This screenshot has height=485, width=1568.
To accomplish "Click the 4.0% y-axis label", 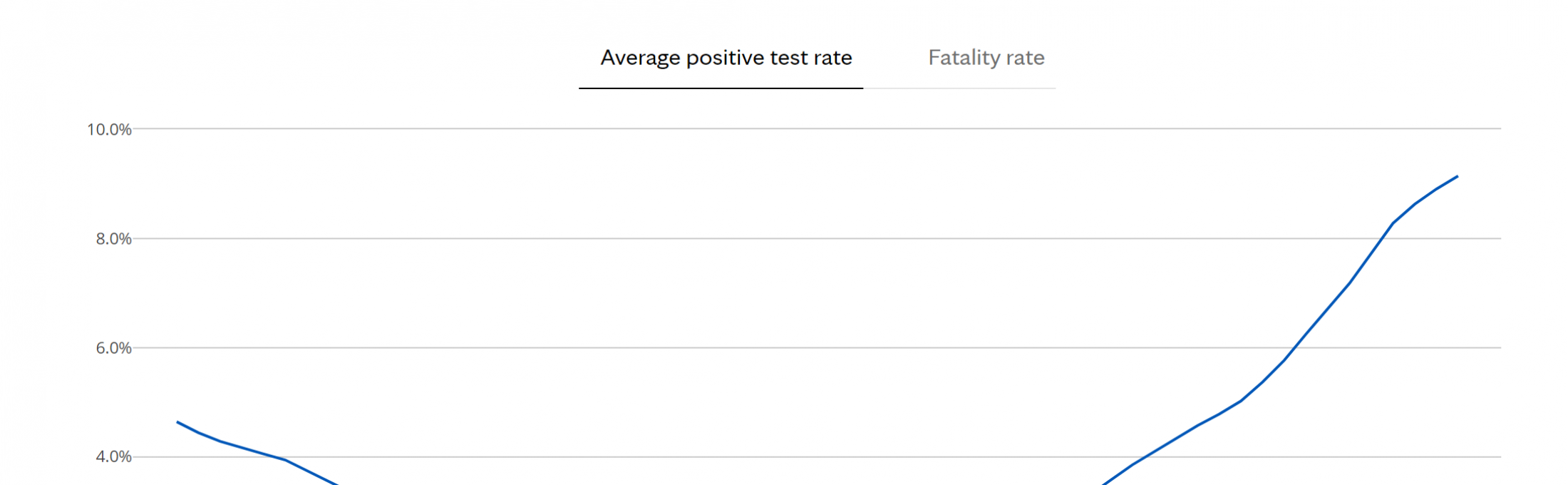I will tap(114, 456).
